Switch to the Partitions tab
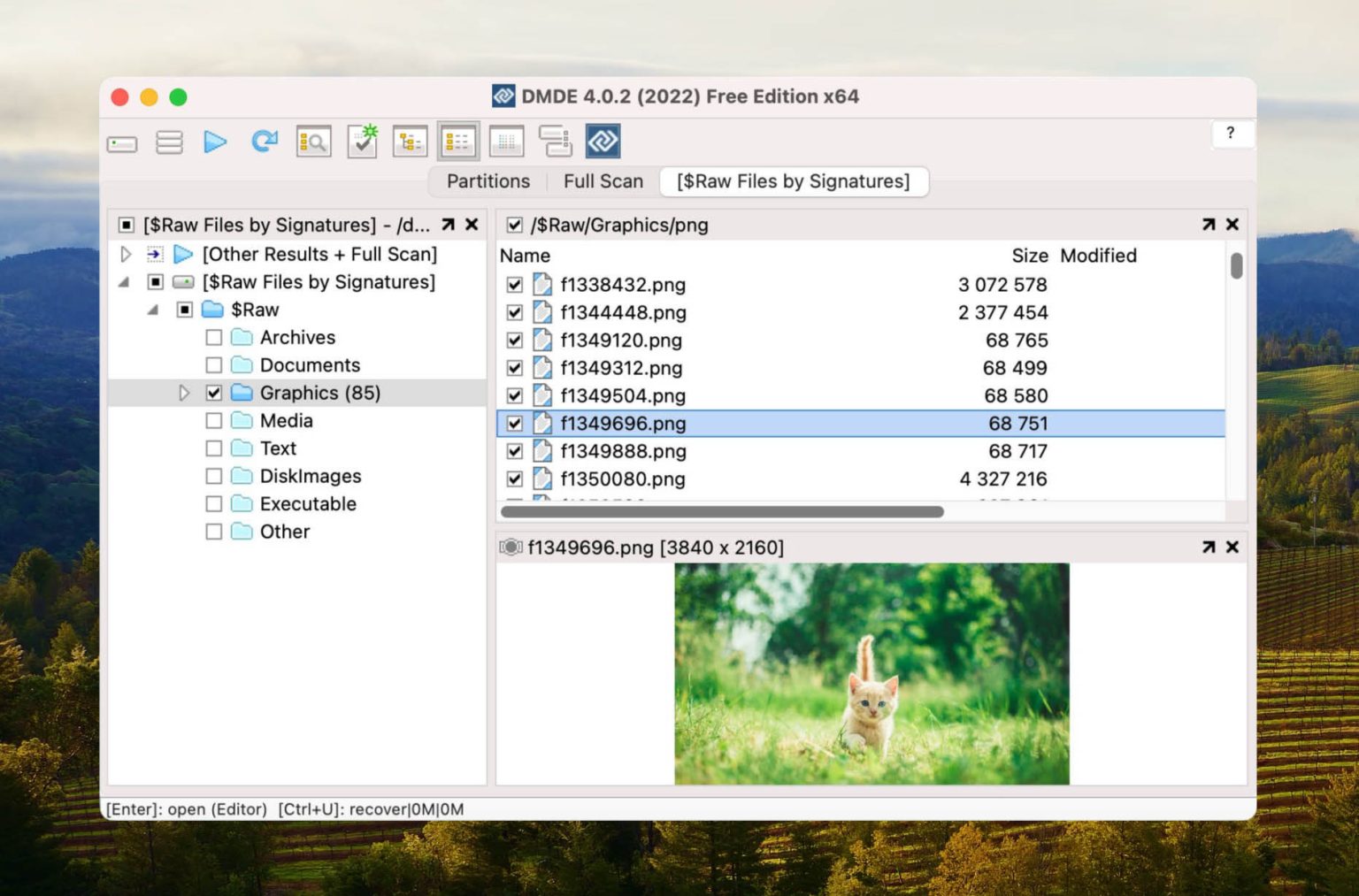The image size is (1359, 896). point(488,181)
